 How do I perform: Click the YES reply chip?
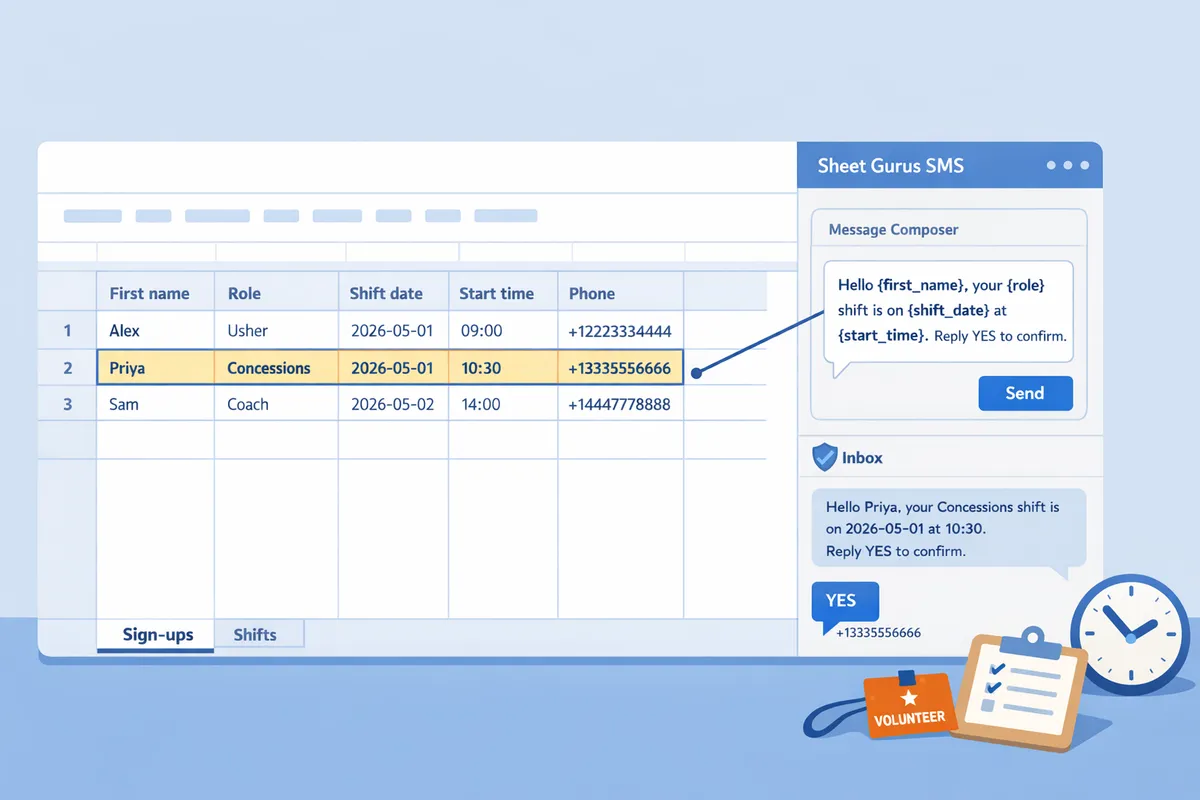click(844, 600)
